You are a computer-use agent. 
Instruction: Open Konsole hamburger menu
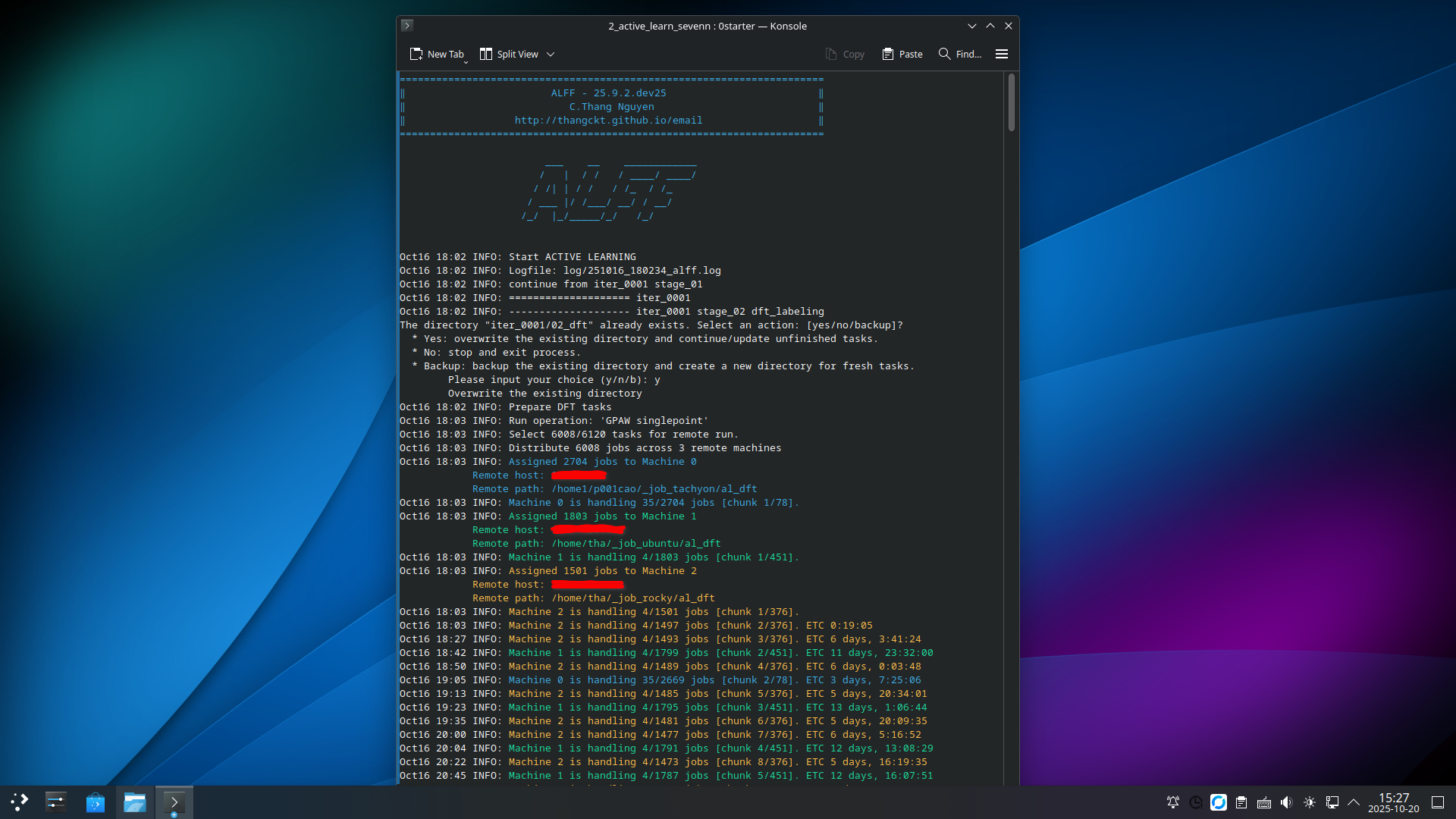point(1001,54)
